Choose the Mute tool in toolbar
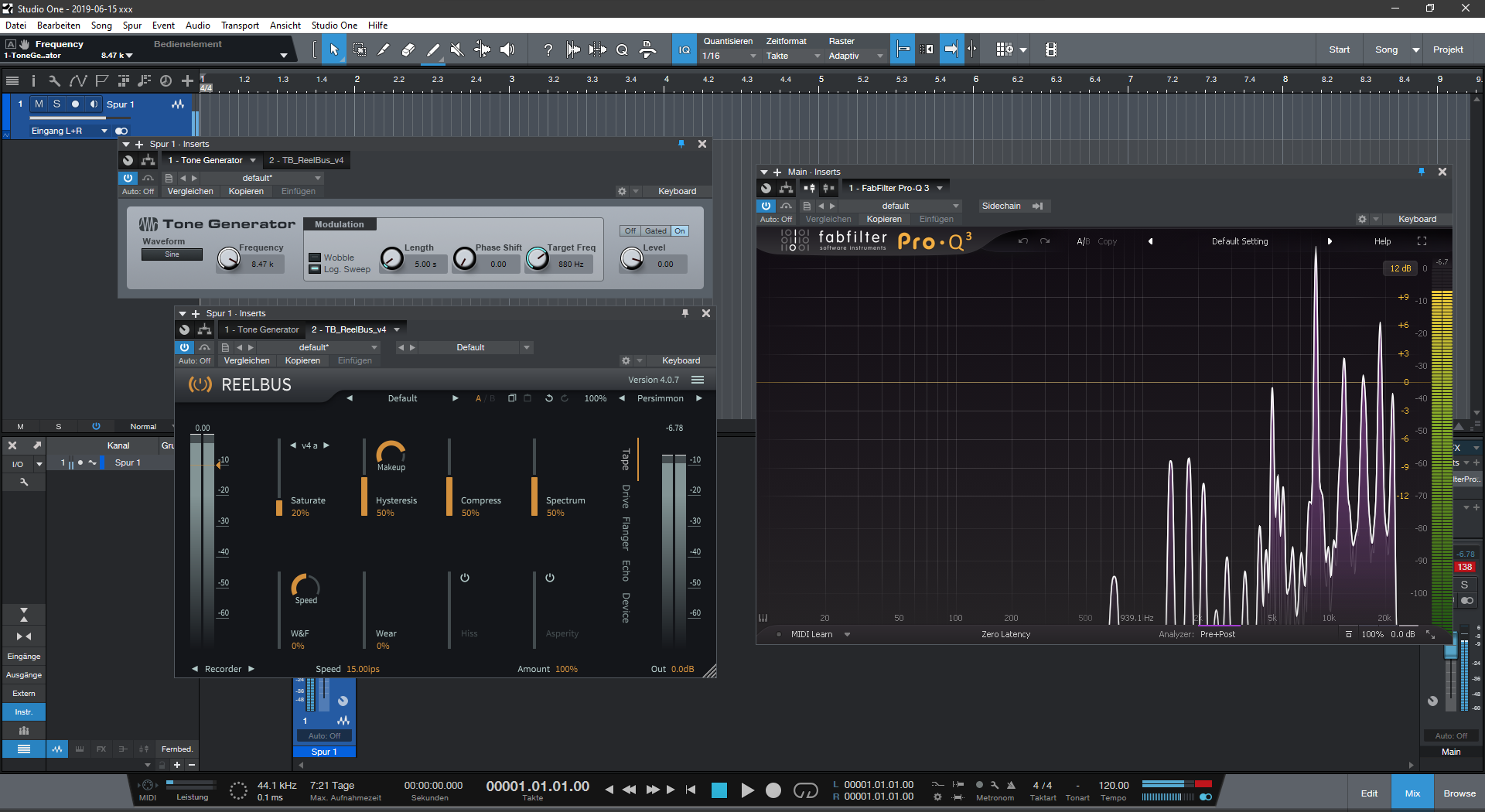Image resolution: width=1485 pixels, height=812 pixels. pos(457,49)
